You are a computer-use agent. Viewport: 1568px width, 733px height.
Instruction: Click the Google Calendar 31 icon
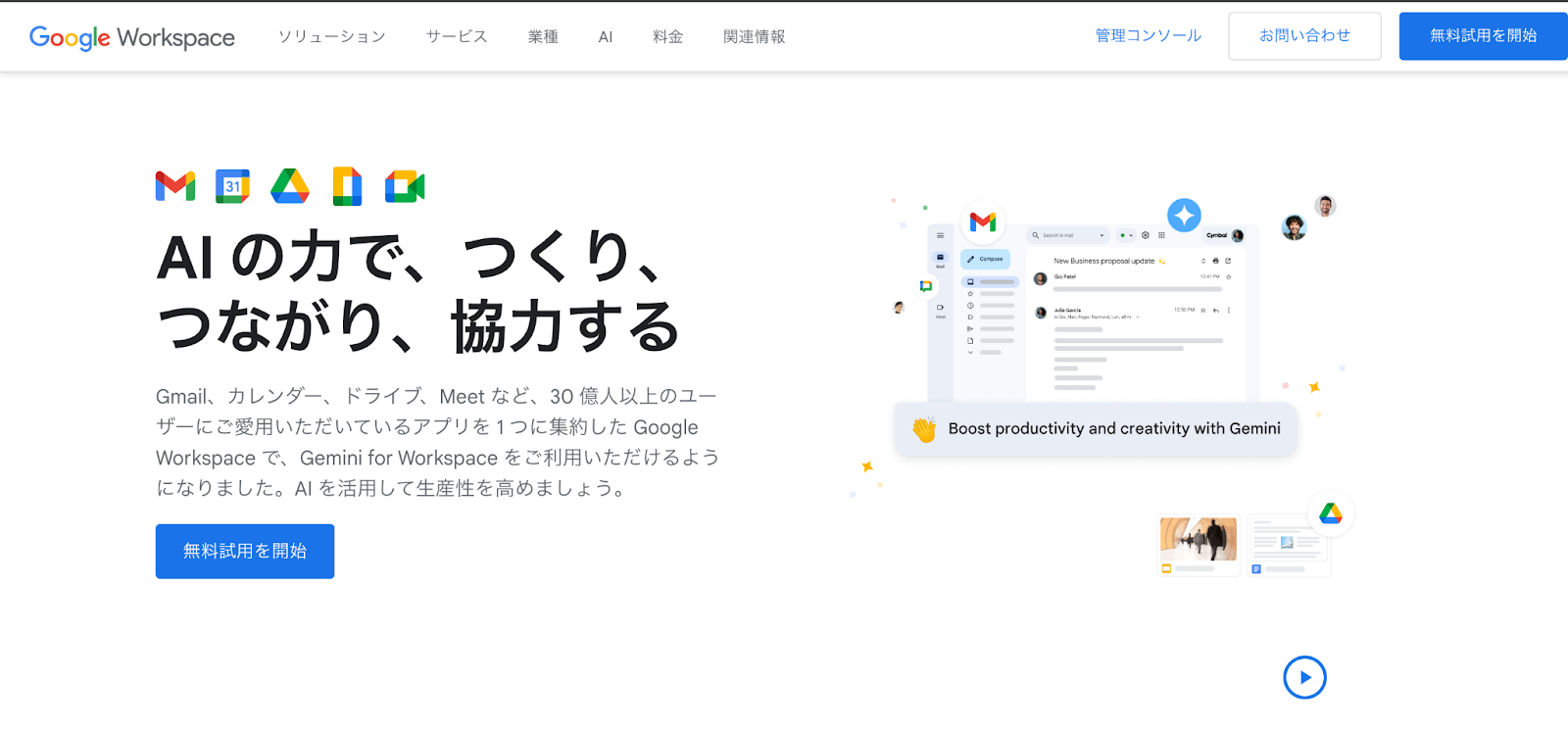click(232, 186)
